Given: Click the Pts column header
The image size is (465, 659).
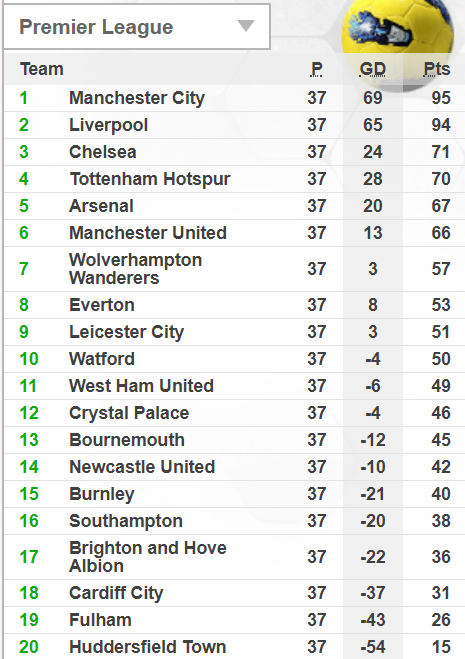Looking at the screenshot, I should coord(437,69).
